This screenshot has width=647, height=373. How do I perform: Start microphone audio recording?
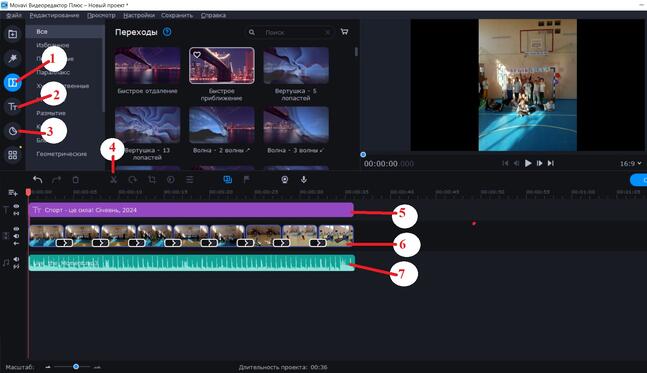[x=304, y=179]
